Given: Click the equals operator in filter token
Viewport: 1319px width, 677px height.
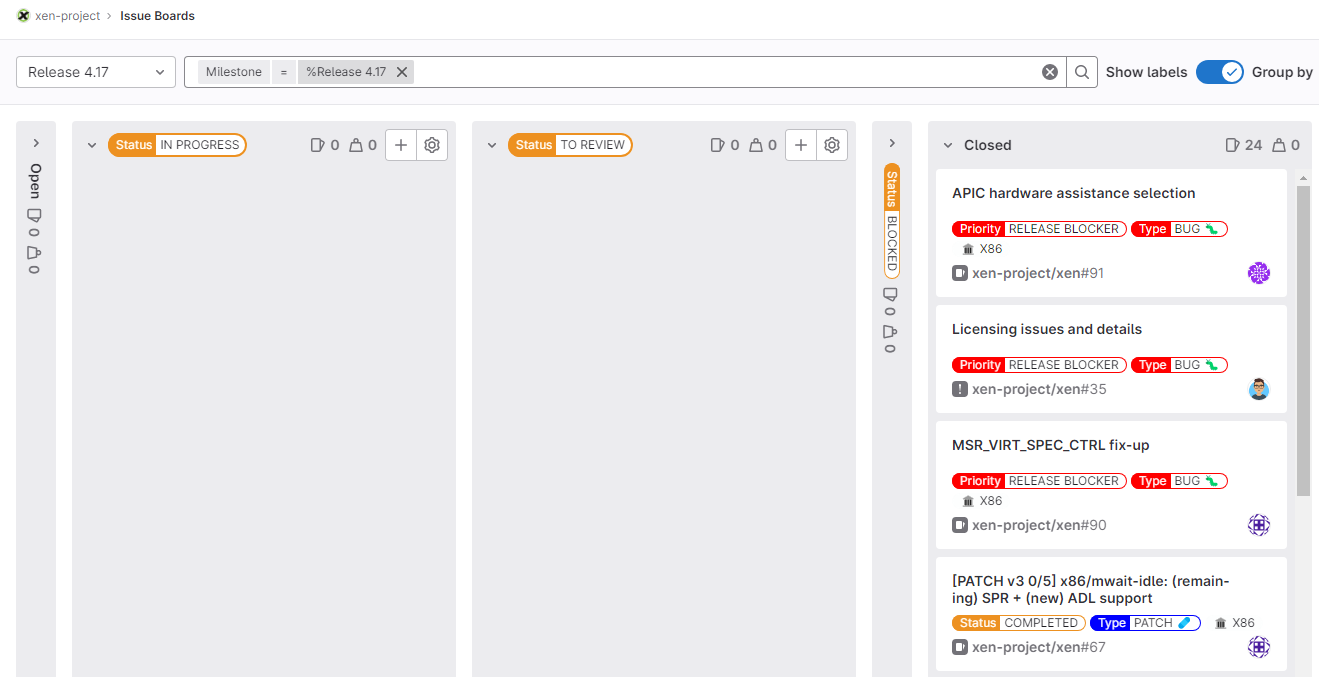Looking at the screenshot, I should pyautogui.click(x=284, y=72).
